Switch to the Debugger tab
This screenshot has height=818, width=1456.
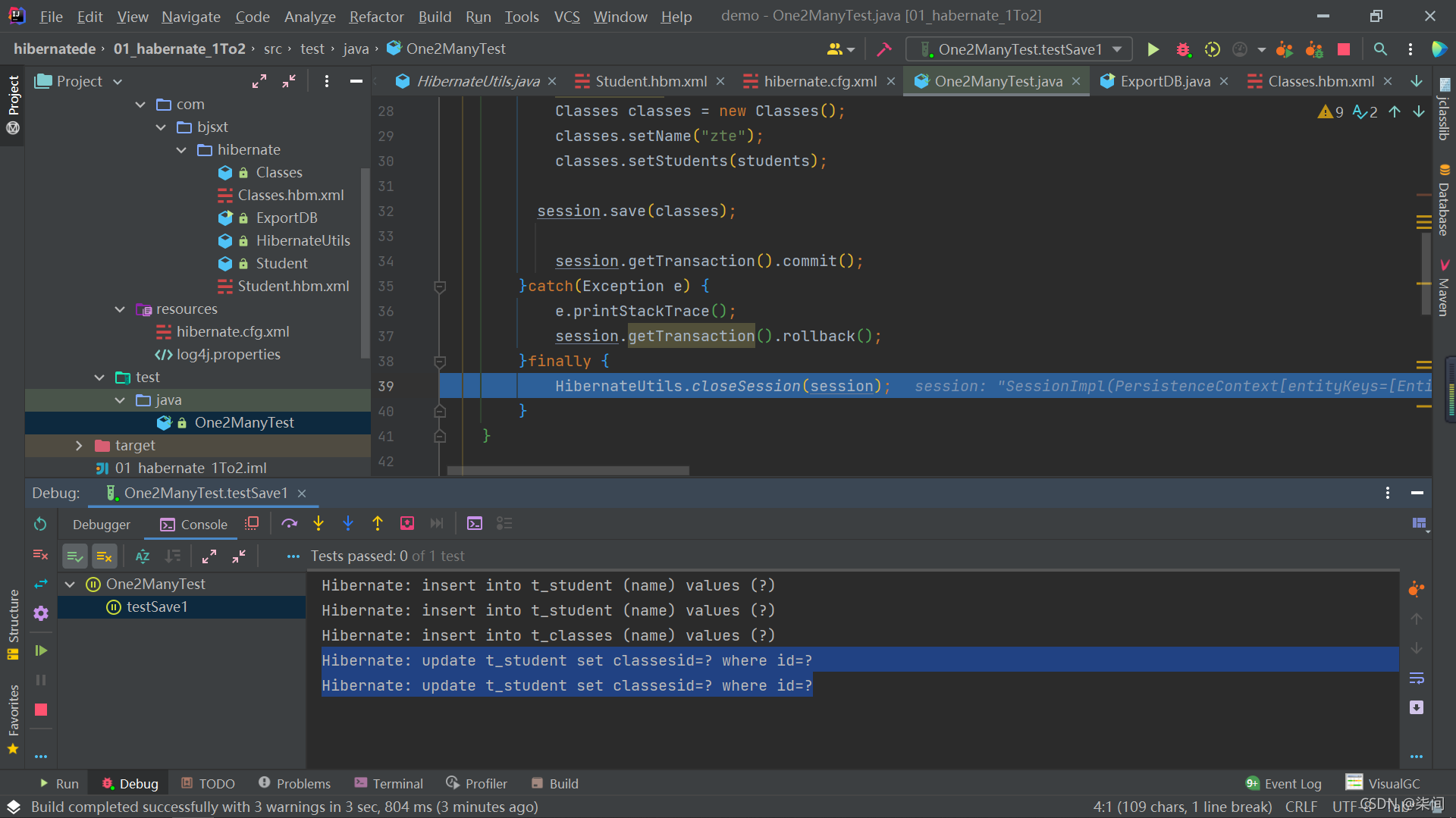pyautogui.click(x=102, y=525)
